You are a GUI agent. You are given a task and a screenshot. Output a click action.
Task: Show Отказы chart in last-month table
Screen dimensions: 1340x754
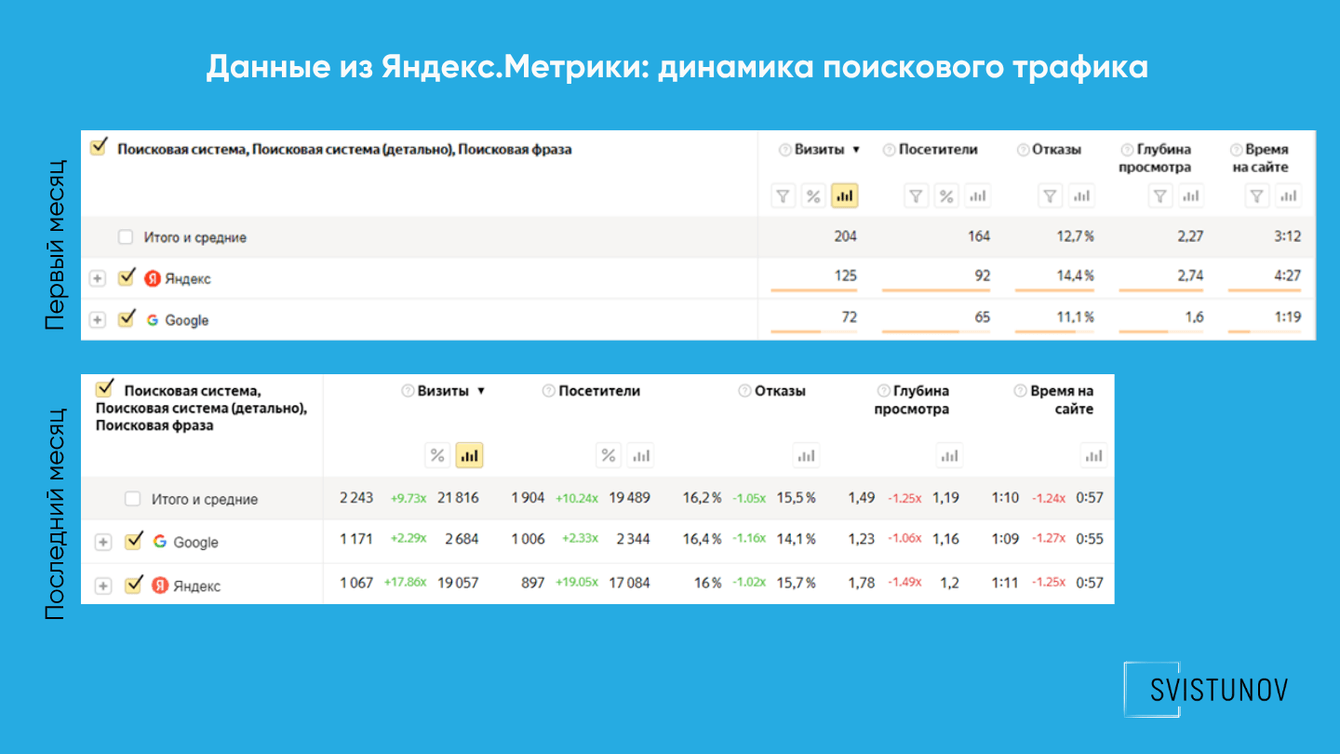(806, 455)
